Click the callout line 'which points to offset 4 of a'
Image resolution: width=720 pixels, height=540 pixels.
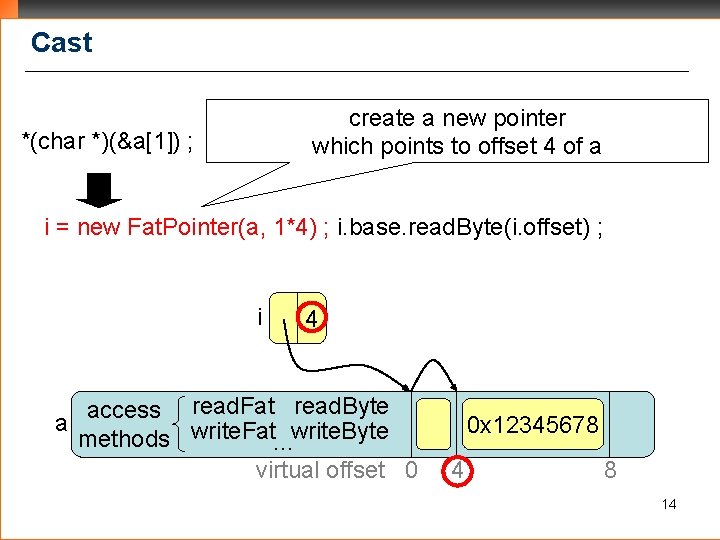[x=456, y=146]
